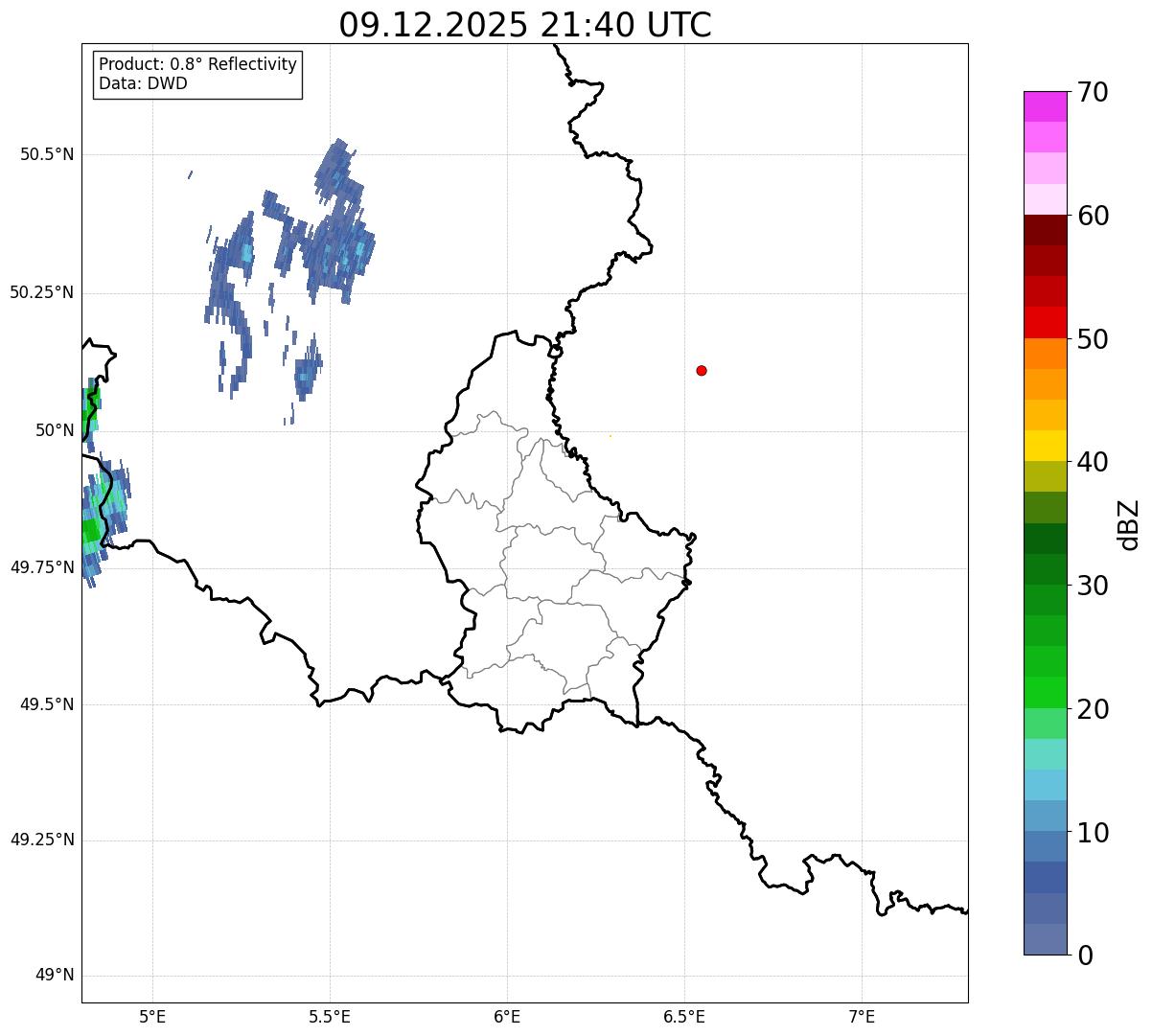The height and width of the screenshot is (1036, 1152).
Task: Click the colorbar tick label 10
Action: point(1093,834)
